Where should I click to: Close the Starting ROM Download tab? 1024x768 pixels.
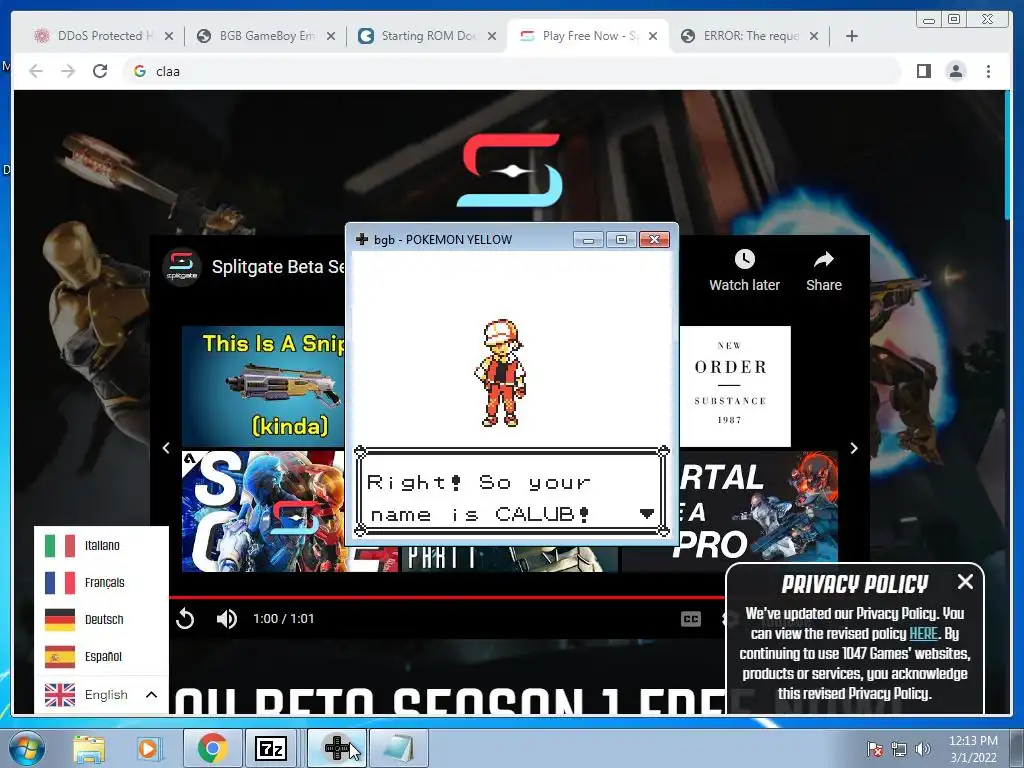492,36
